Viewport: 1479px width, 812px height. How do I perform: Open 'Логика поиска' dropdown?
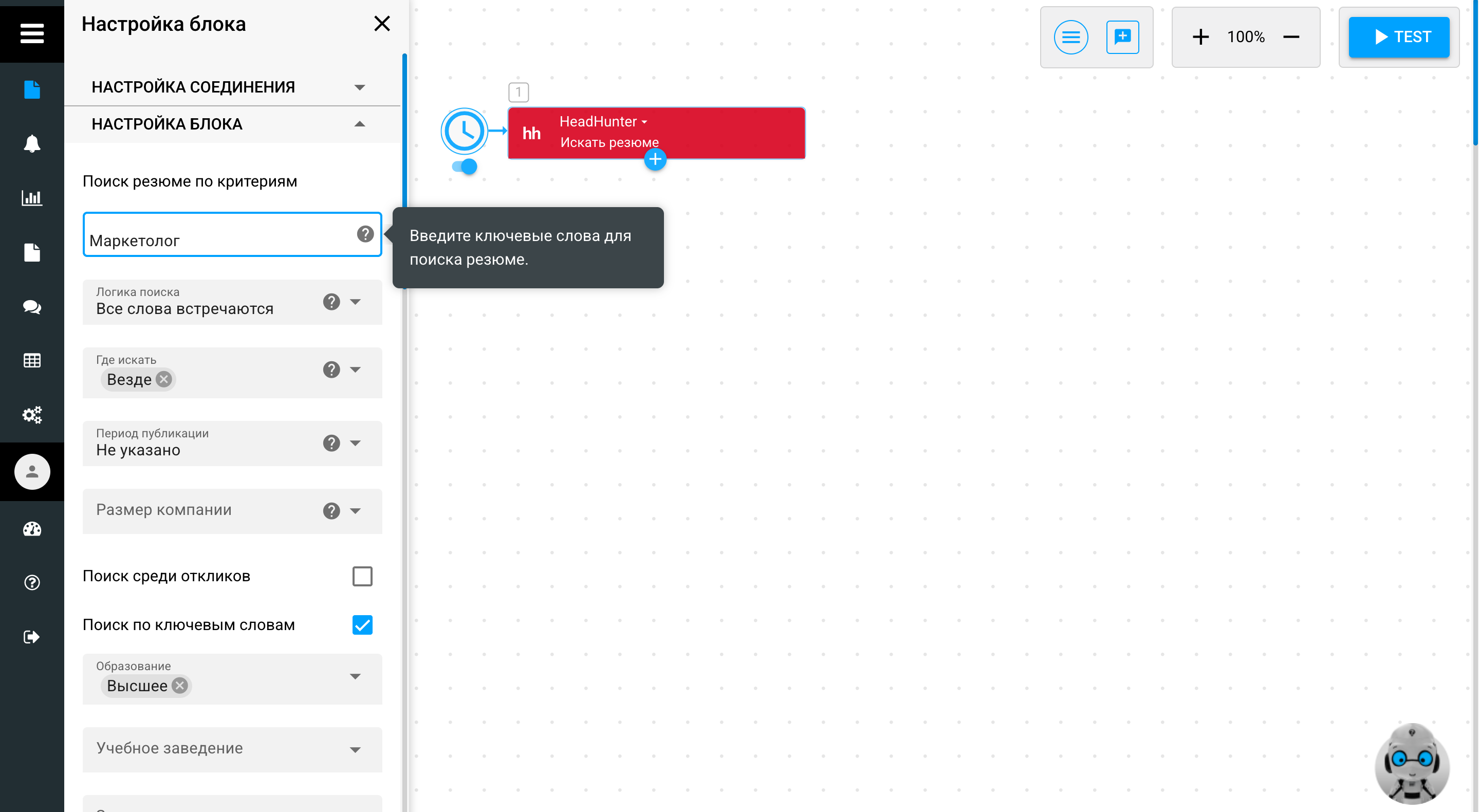(356, 302)
